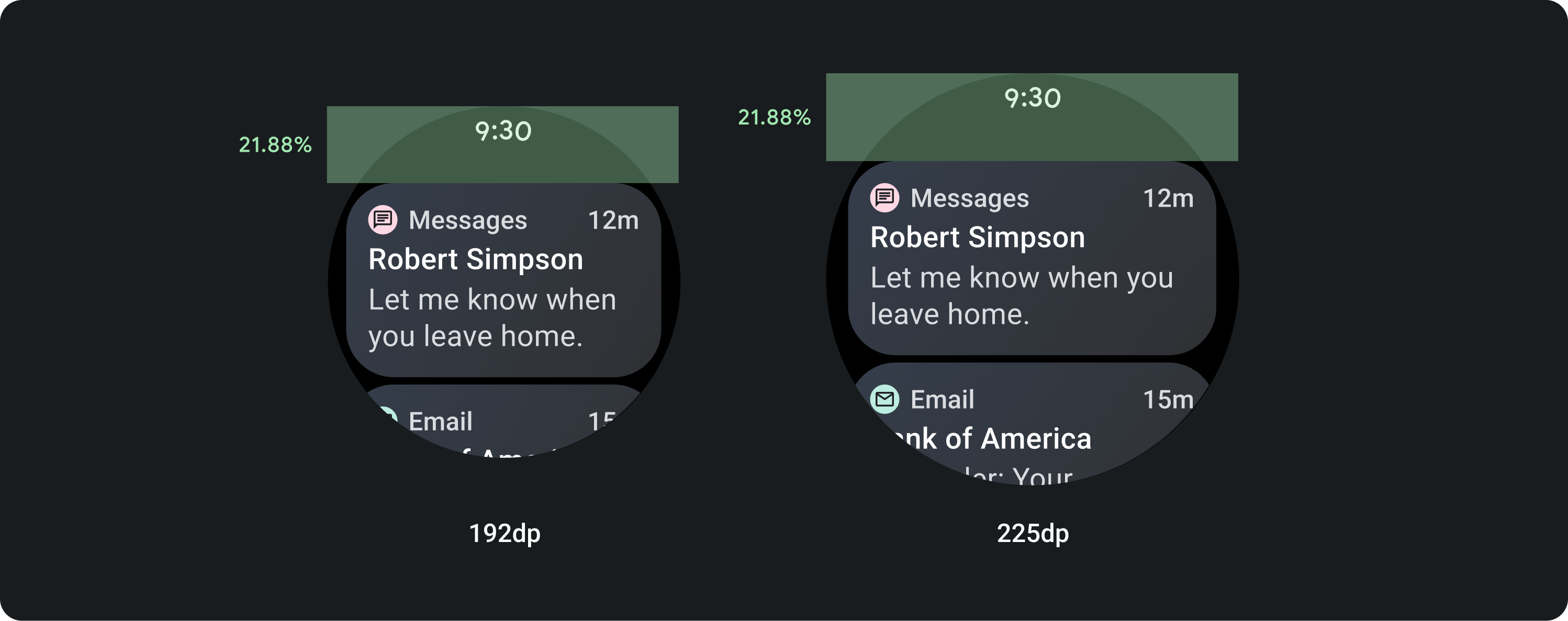This screenshot has height=621, width=1568.
Task: Click the 192dp caption text
Action: 505,534
